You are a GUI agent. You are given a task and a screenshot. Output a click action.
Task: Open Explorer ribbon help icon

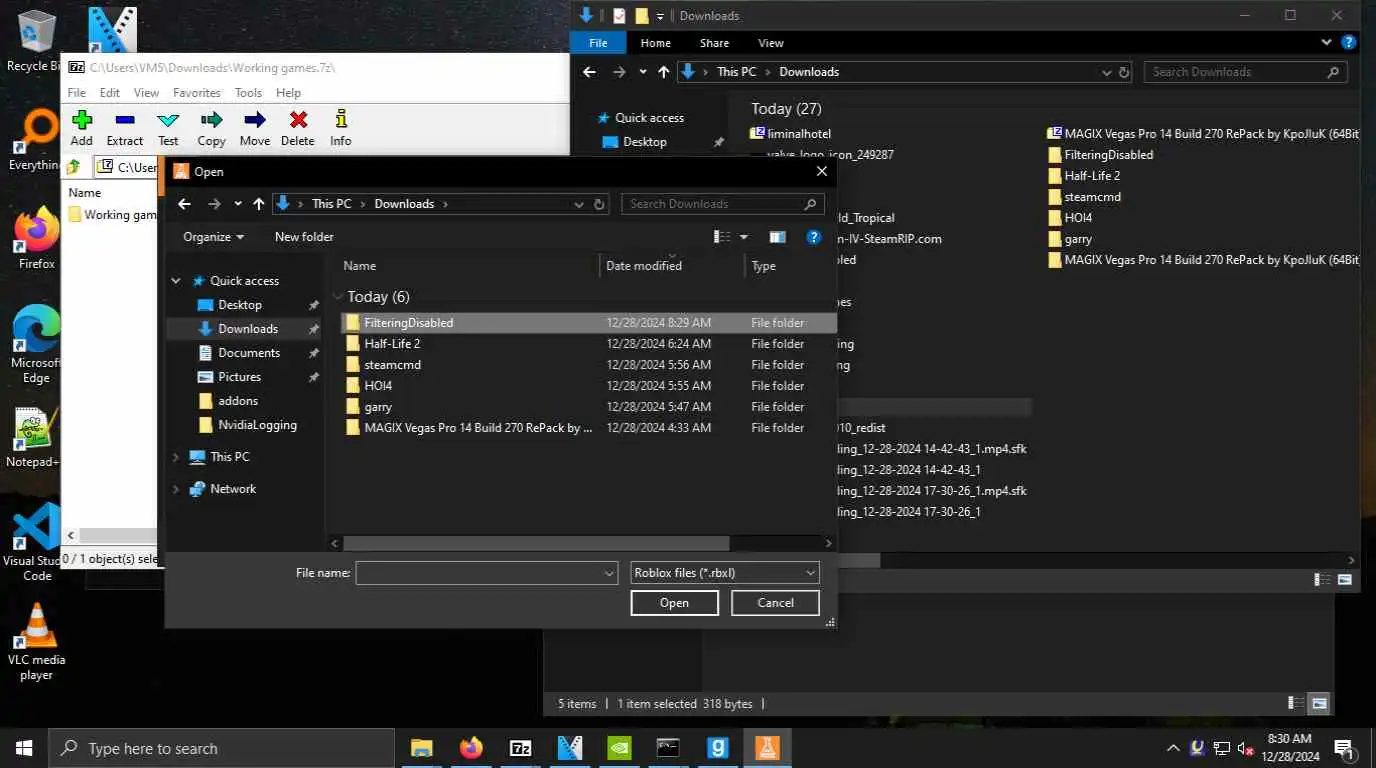pyautogui.click(x=1349, y=43)
